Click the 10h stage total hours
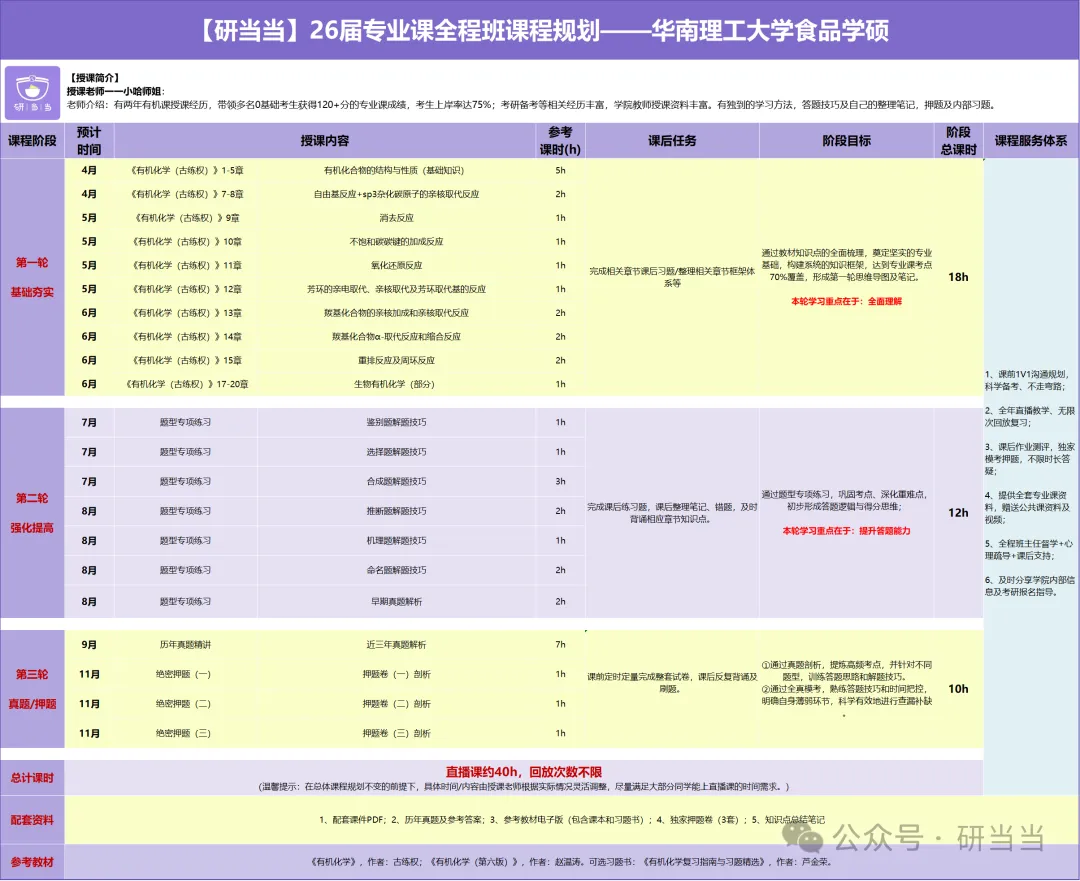The image size is (1080, 881). click(958, 689)
